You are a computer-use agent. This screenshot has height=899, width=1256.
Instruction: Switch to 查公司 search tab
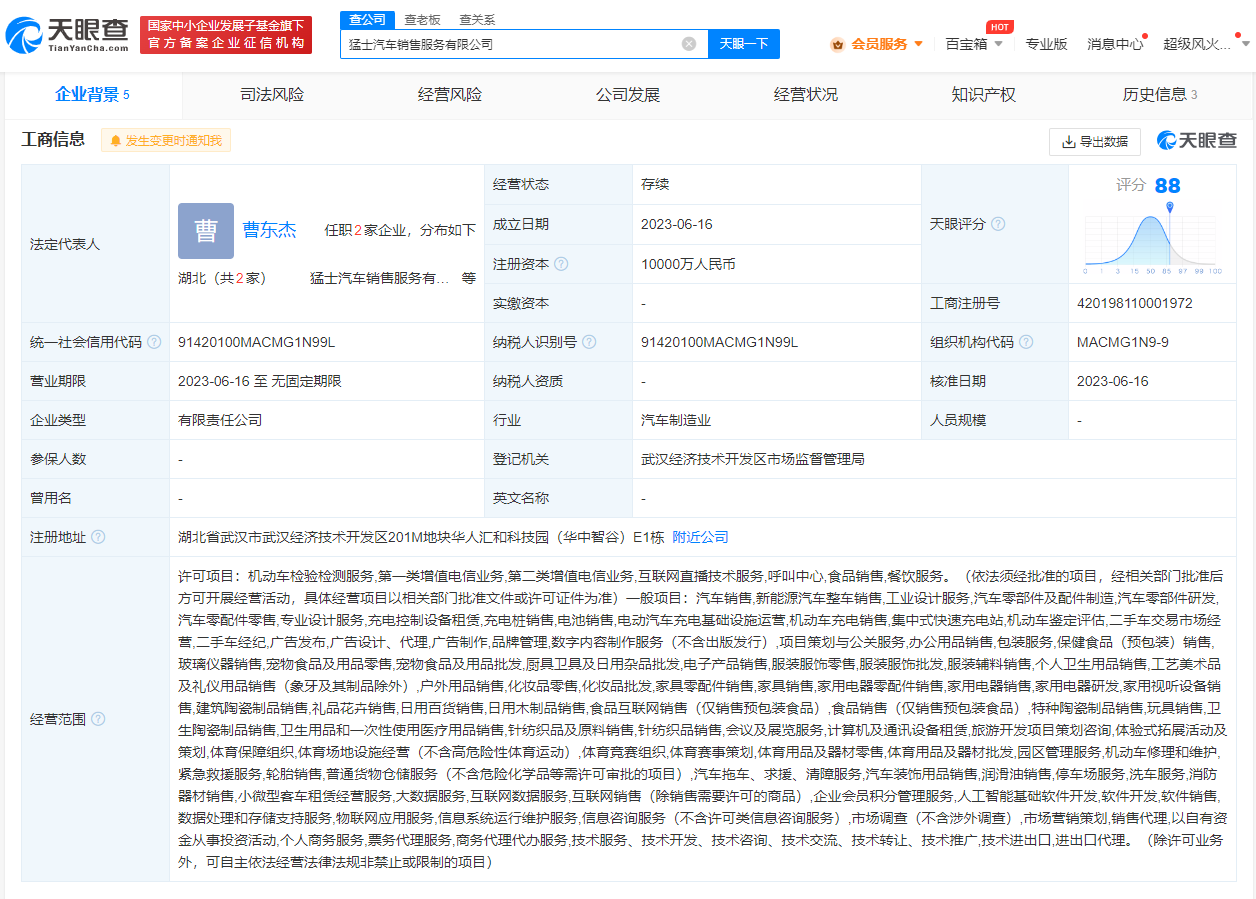367,20
